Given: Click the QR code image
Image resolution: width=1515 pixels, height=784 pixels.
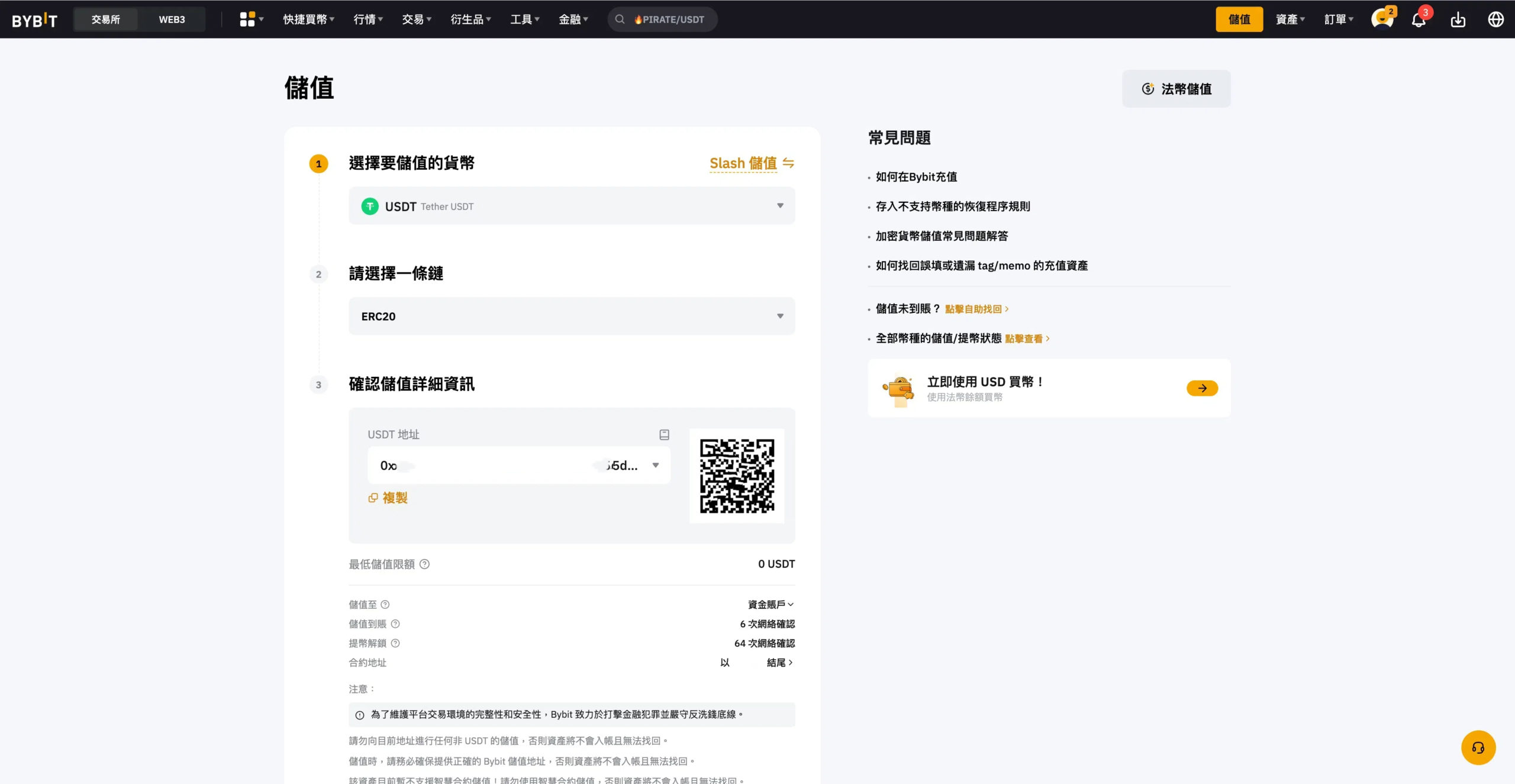Looking at the screenshot, I should (737, 476).
